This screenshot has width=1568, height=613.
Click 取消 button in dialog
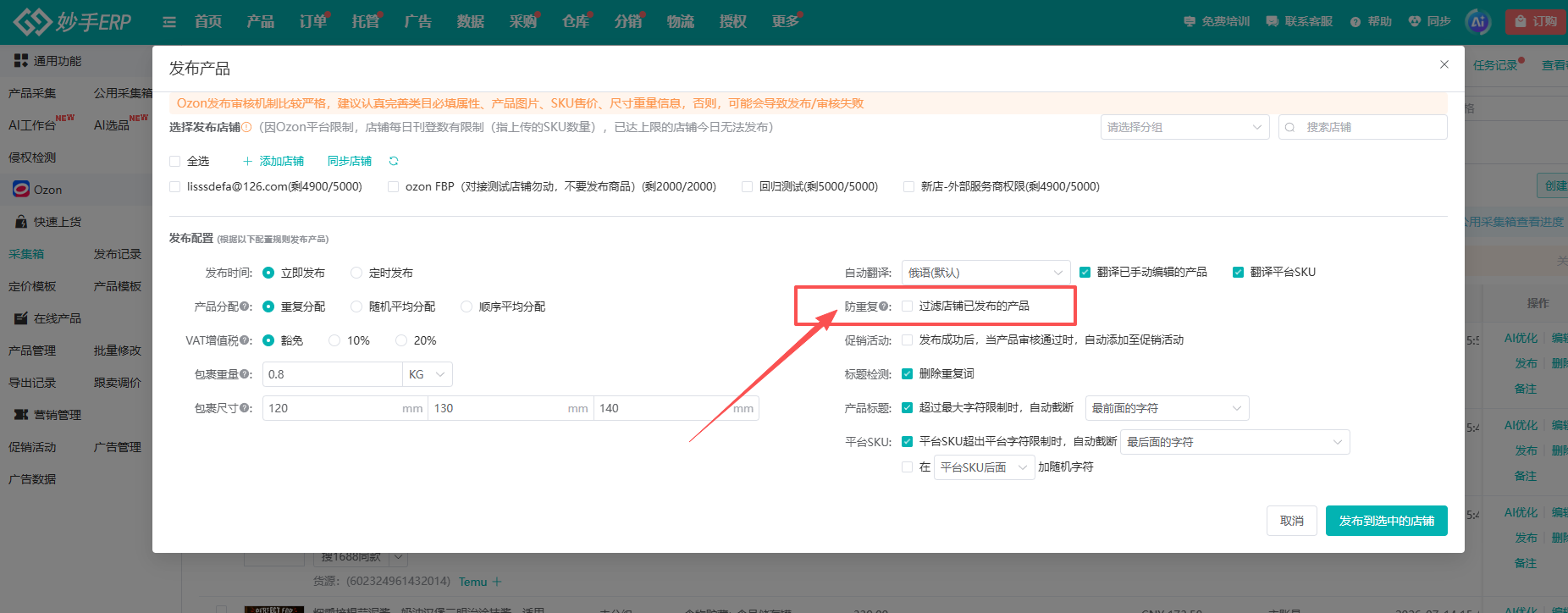(1292, 521)
